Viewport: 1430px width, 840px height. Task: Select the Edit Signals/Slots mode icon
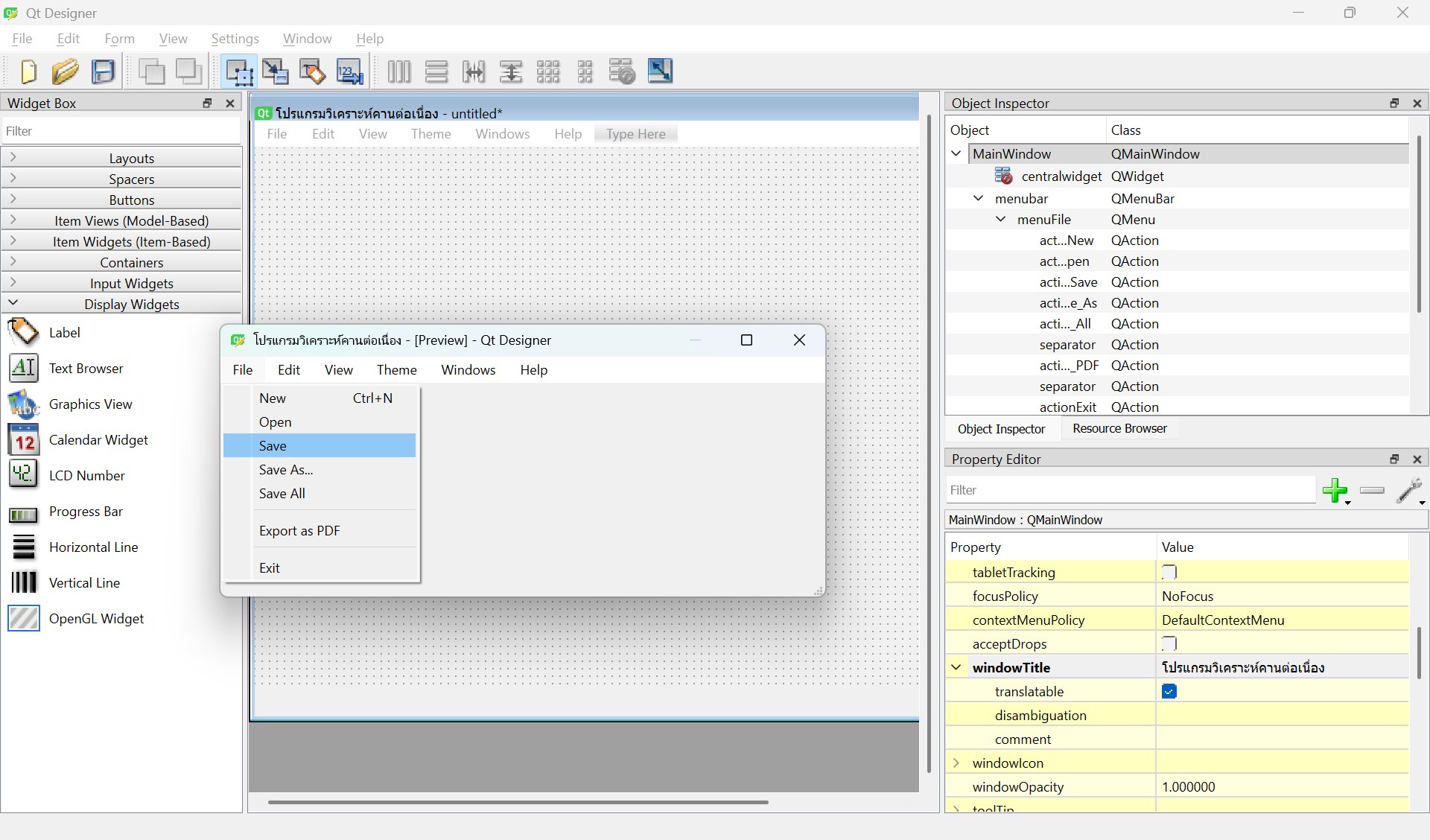[x=276, y=71]
